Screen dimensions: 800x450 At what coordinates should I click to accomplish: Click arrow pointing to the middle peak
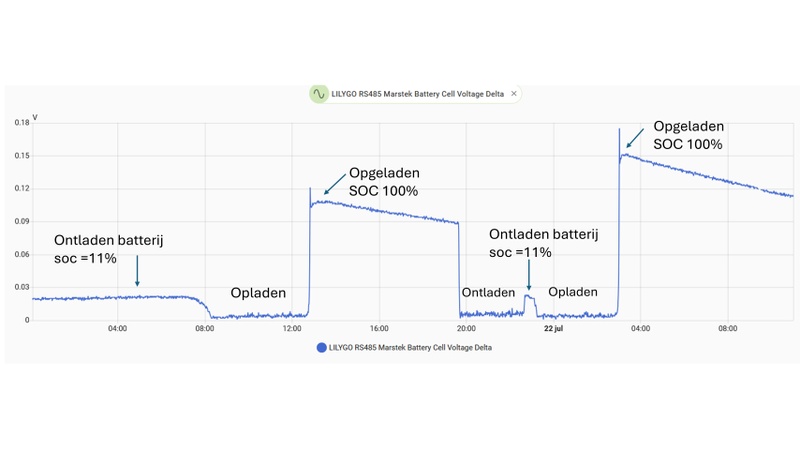click(332, 186)
